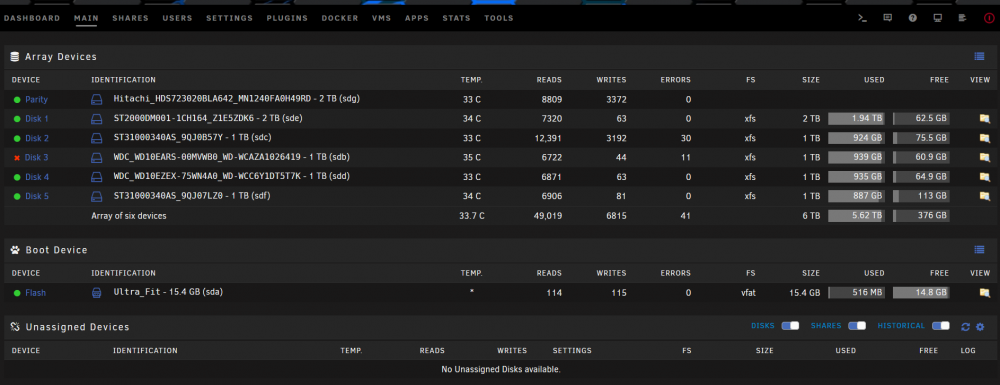Go to the Dashboard tab

point(32,18)
